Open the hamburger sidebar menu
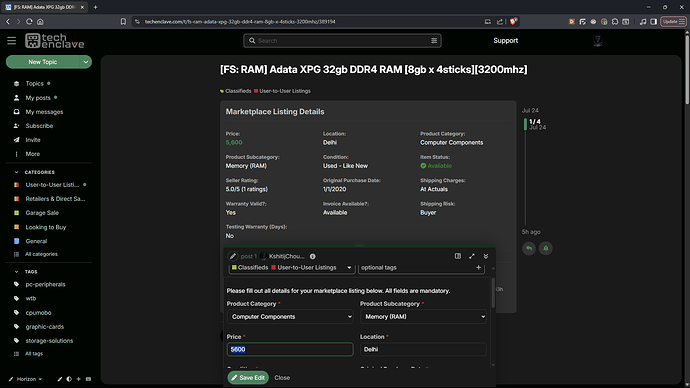The image size is (690, 388). coord(11,41)
